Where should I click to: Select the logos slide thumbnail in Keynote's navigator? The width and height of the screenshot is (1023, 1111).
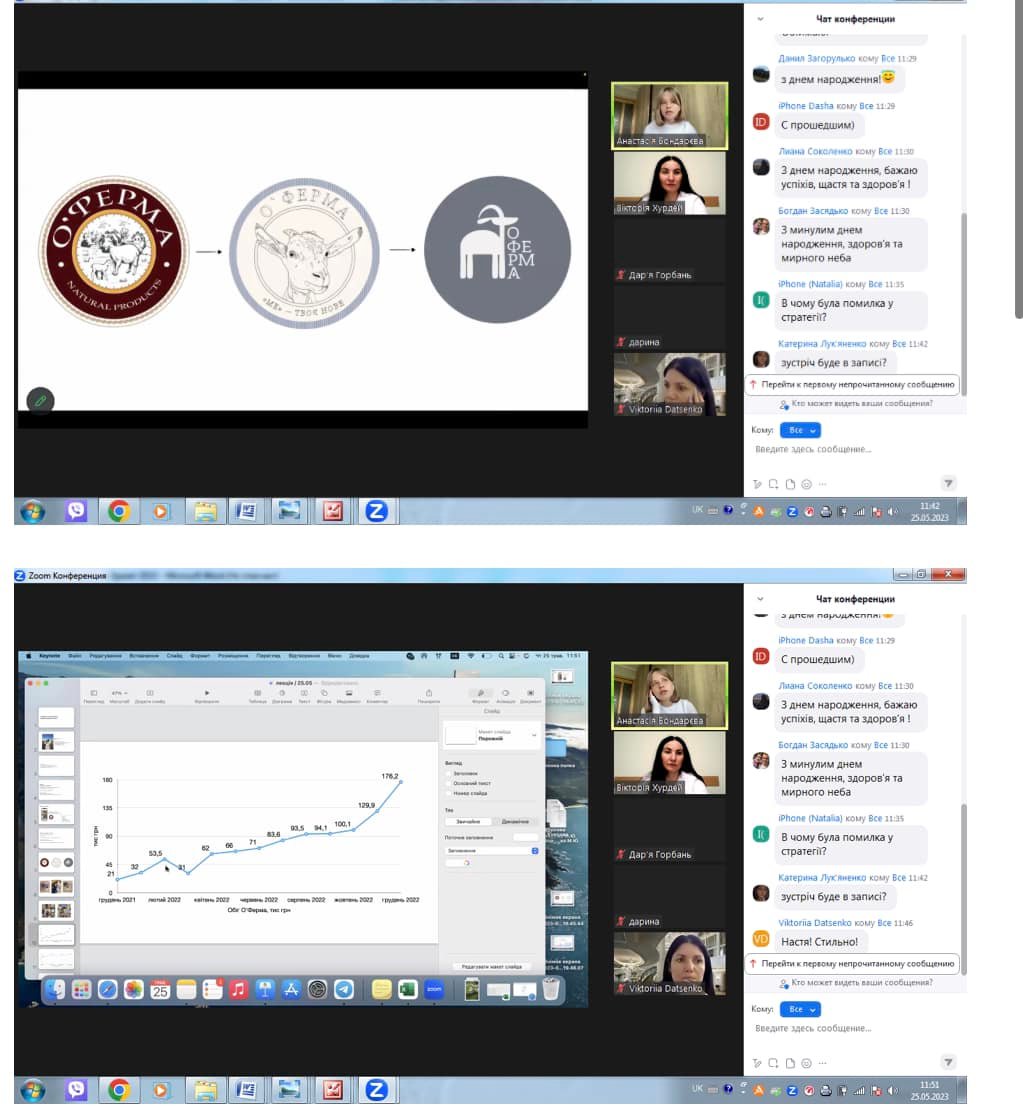[57, 862]
